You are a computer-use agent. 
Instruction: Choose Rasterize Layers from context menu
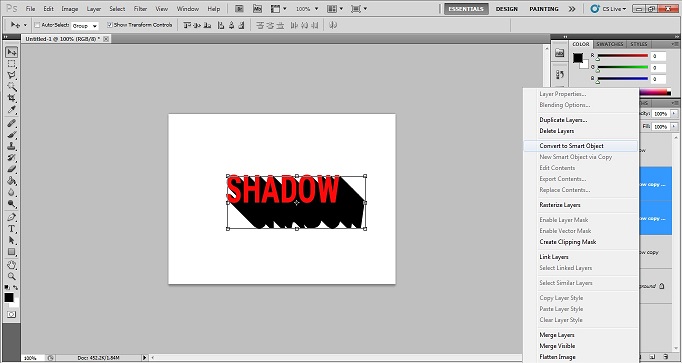click(581, 205)
